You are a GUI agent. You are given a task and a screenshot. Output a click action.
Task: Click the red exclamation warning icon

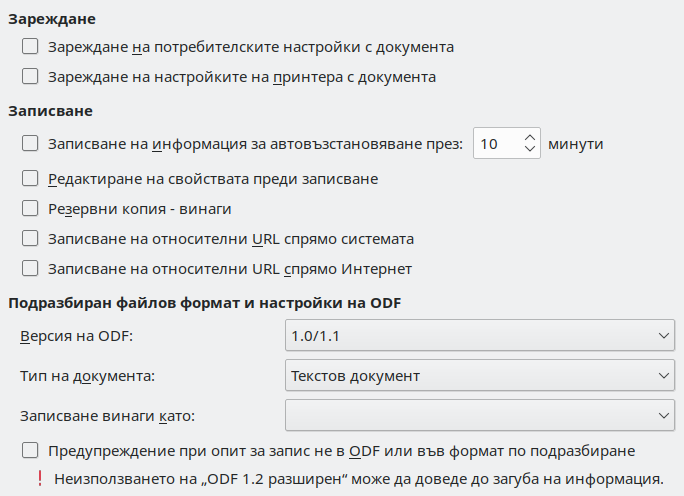coord(39,478)
